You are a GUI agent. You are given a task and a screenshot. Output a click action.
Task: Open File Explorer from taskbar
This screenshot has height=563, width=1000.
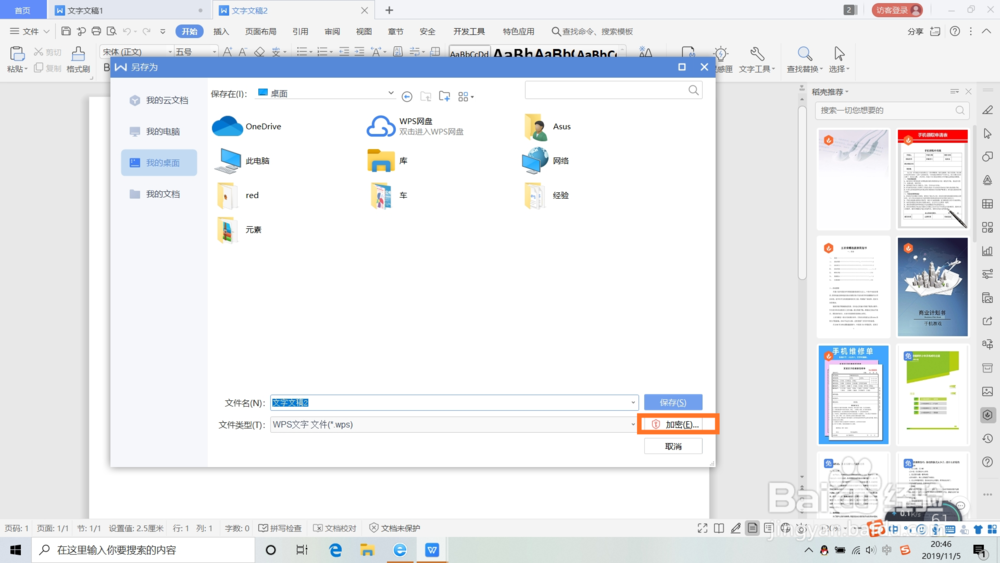pyautogui.click(x=367, y=550)
